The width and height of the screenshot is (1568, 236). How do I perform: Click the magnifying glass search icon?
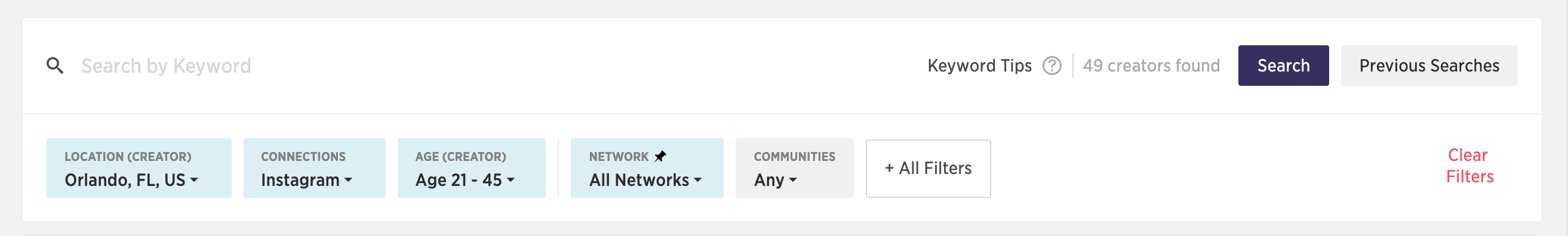pyautogui.click(x=55, y=66)
